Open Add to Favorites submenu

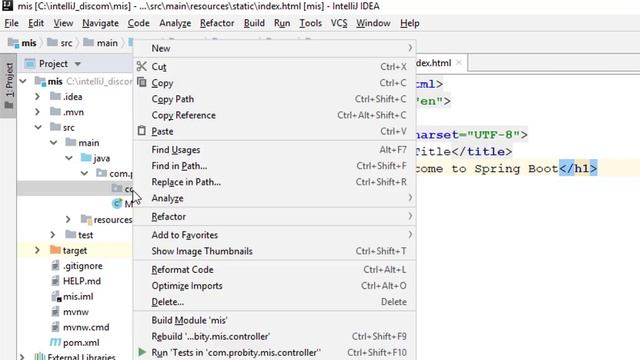[x=274, y=235]
